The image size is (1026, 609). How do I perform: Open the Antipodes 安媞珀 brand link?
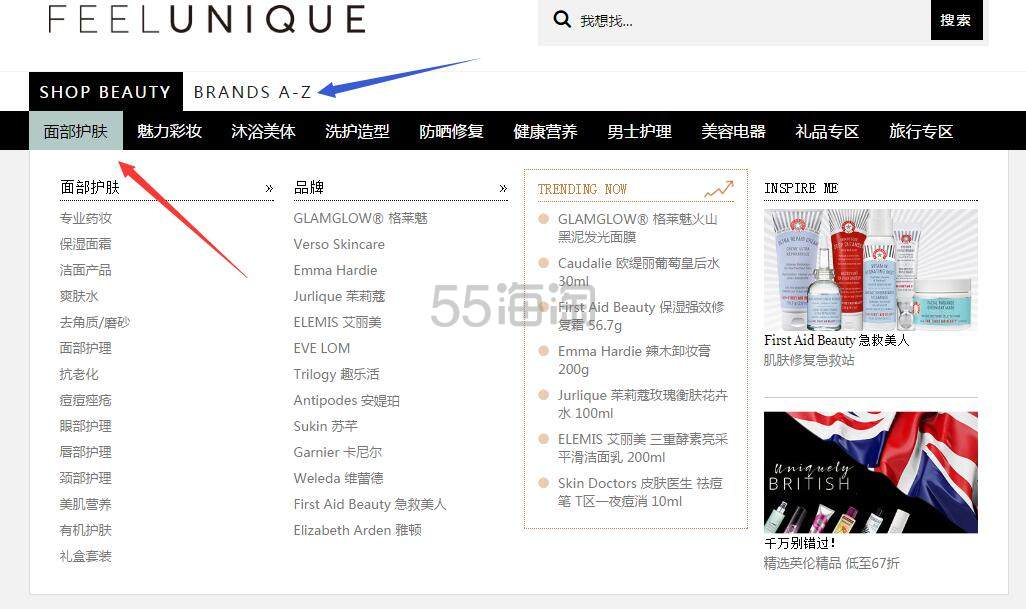click(346, 400)
